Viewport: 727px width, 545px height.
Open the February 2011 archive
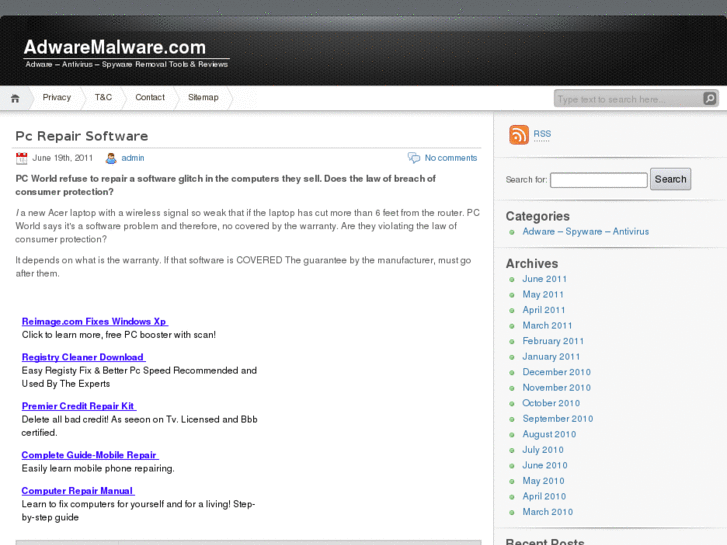553,341
